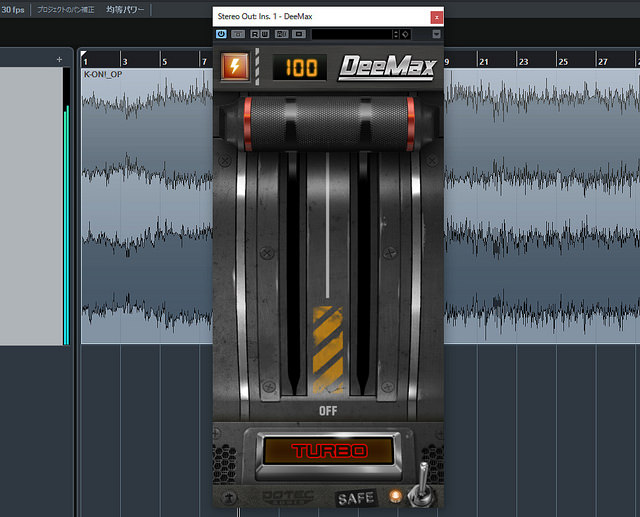Click the 30 fps frame rate setting
The height and width of the screenshot is (517, 640).
(x=13, y=10)
